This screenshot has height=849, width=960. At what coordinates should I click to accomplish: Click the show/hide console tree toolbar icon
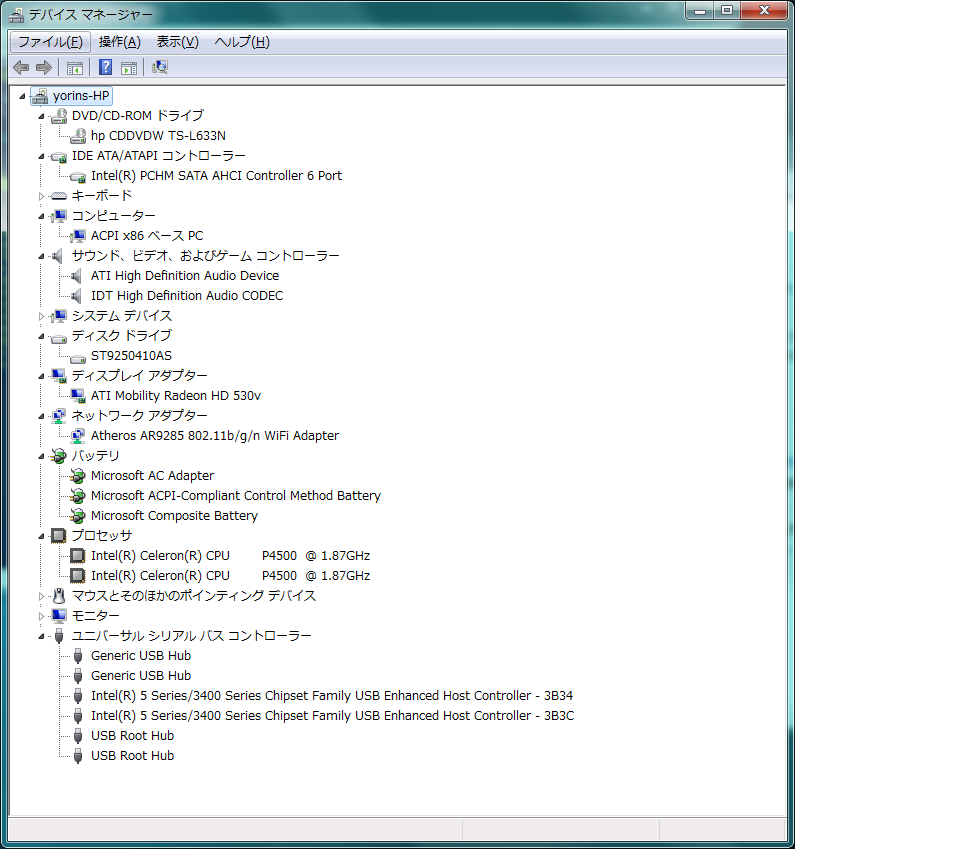point(75,68)
